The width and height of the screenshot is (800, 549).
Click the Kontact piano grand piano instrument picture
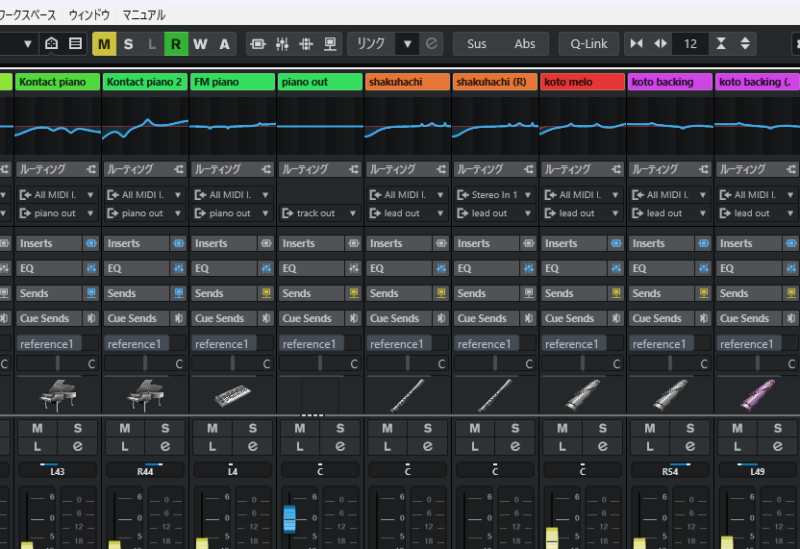(x=58, y=395)
